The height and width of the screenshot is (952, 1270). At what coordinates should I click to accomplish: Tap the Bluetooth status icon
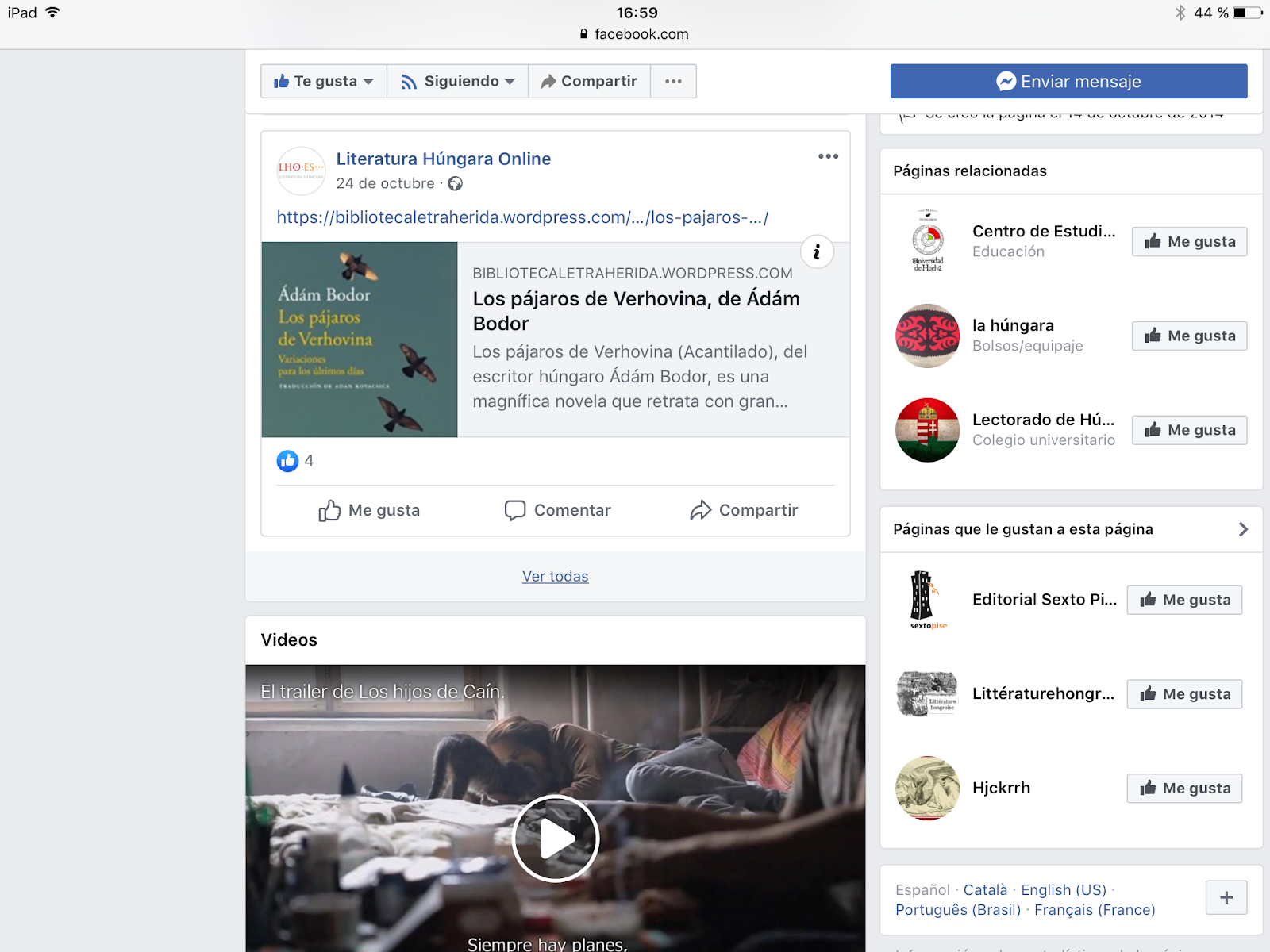pos(1180,13)
